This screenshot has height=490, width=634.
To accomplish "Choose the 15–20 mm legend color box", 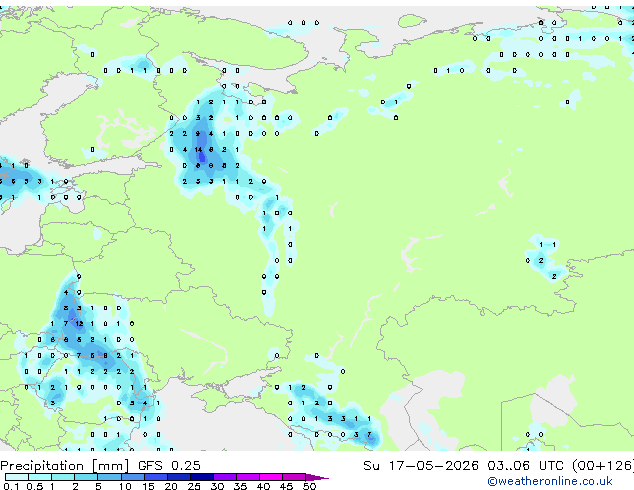I will (155, 477).
